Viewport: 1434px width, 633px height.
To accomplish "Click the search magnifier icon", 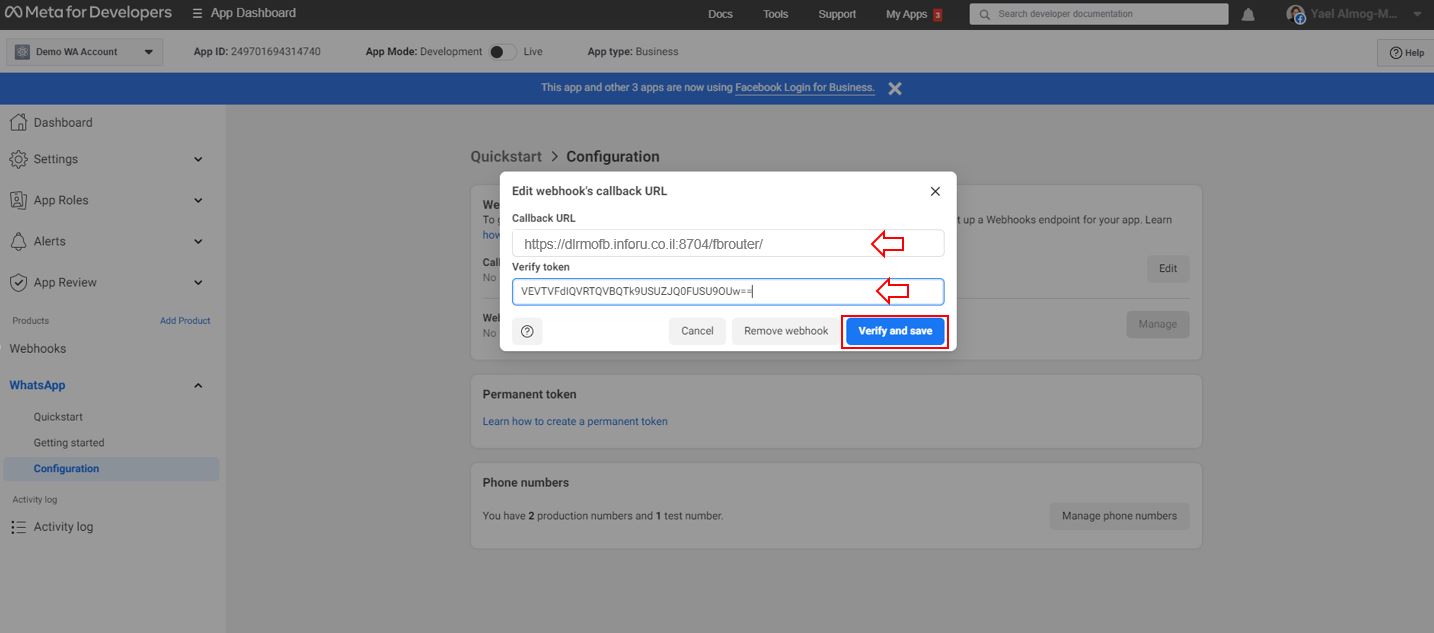I will pos(985,14).
